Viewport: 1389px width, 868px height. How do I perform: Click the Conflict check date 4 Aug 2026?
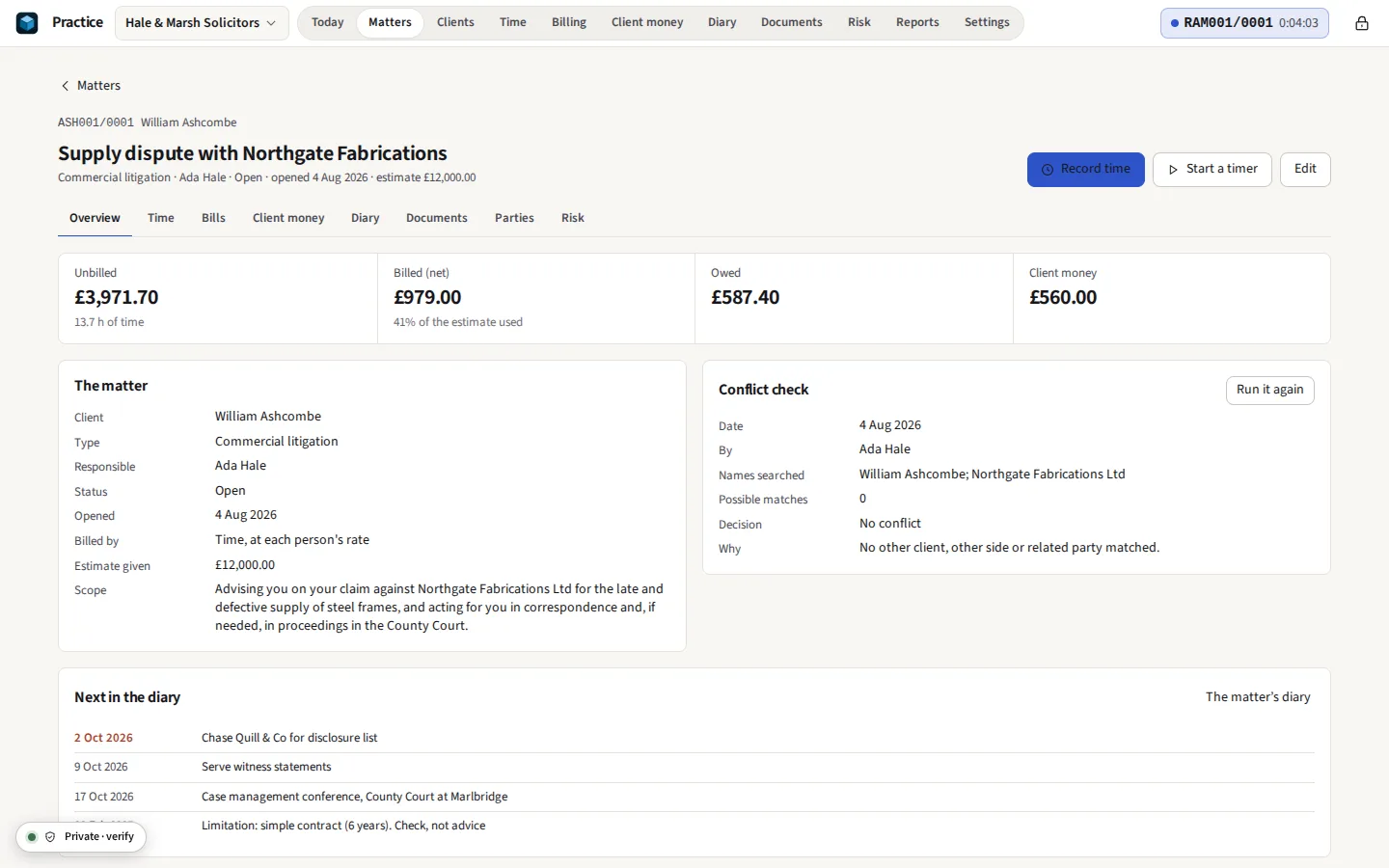tap(890, 425)
